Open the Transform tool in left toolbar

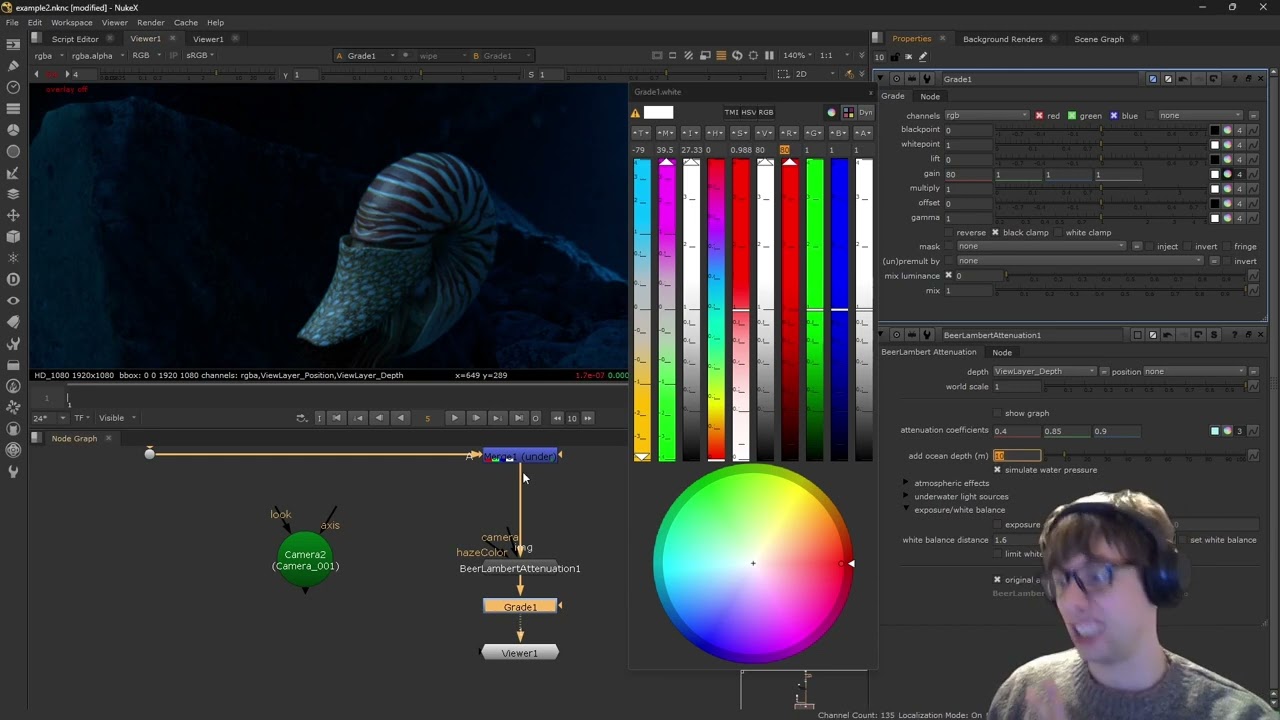(13, 215)
